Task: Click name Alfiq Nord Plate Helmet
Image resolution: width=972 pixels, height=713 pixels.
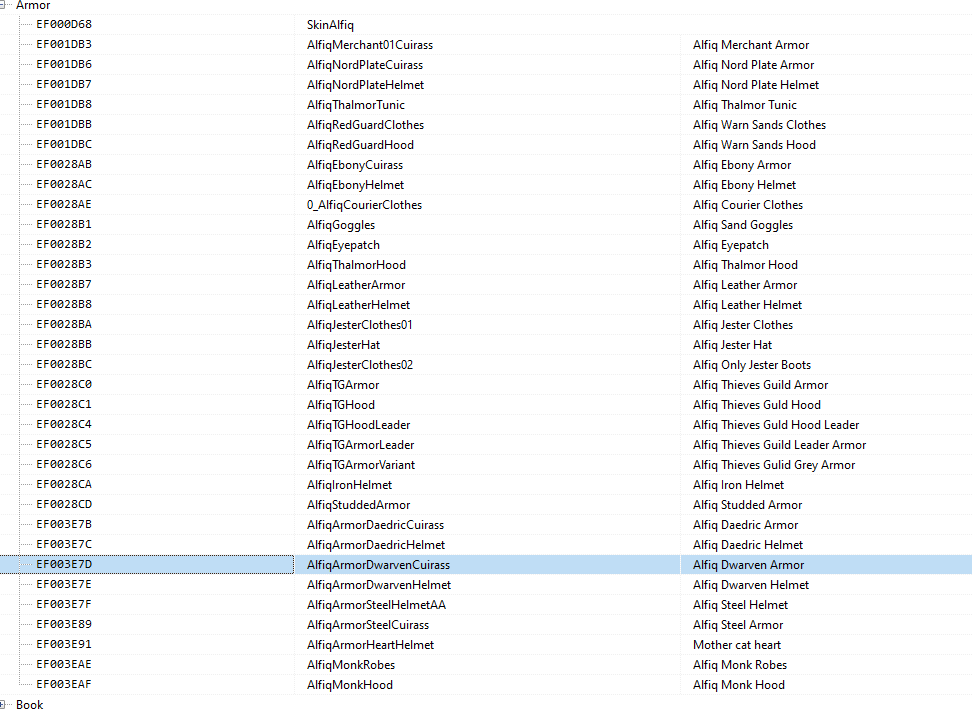Action: pos(756,85)
